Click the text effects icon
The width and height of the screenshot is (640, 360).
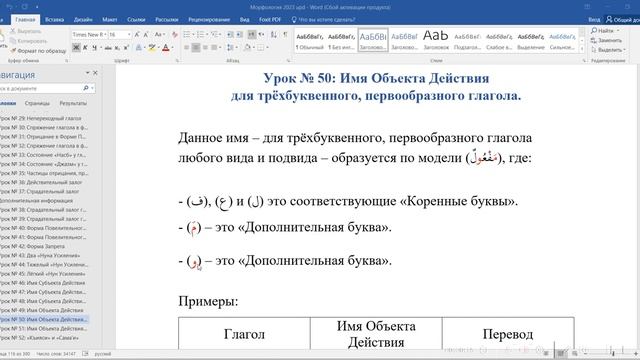(x=139, y=48)
